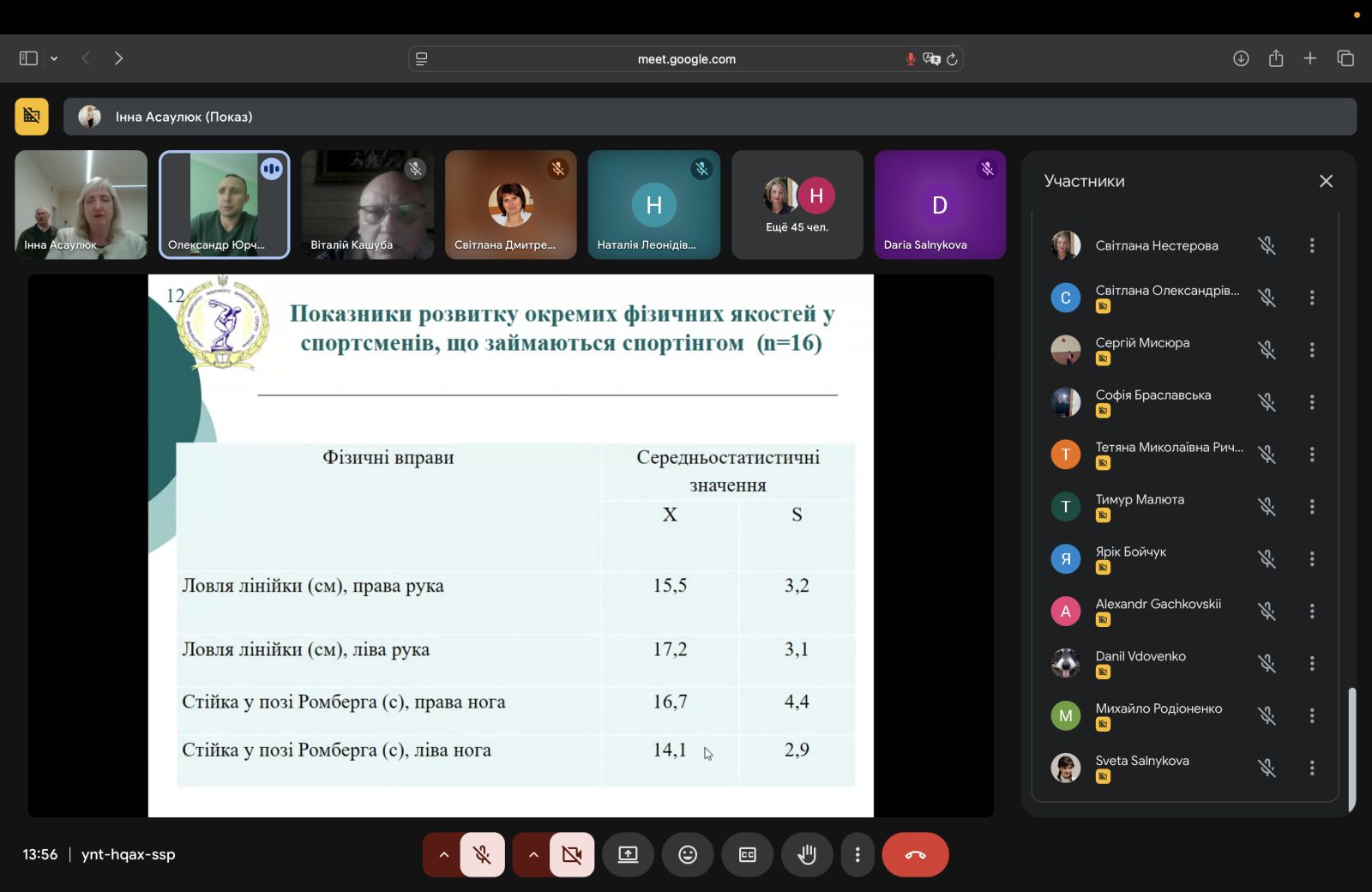
Task: Open Safari sidebar dropdown chevron
Action: pos(54,58)
